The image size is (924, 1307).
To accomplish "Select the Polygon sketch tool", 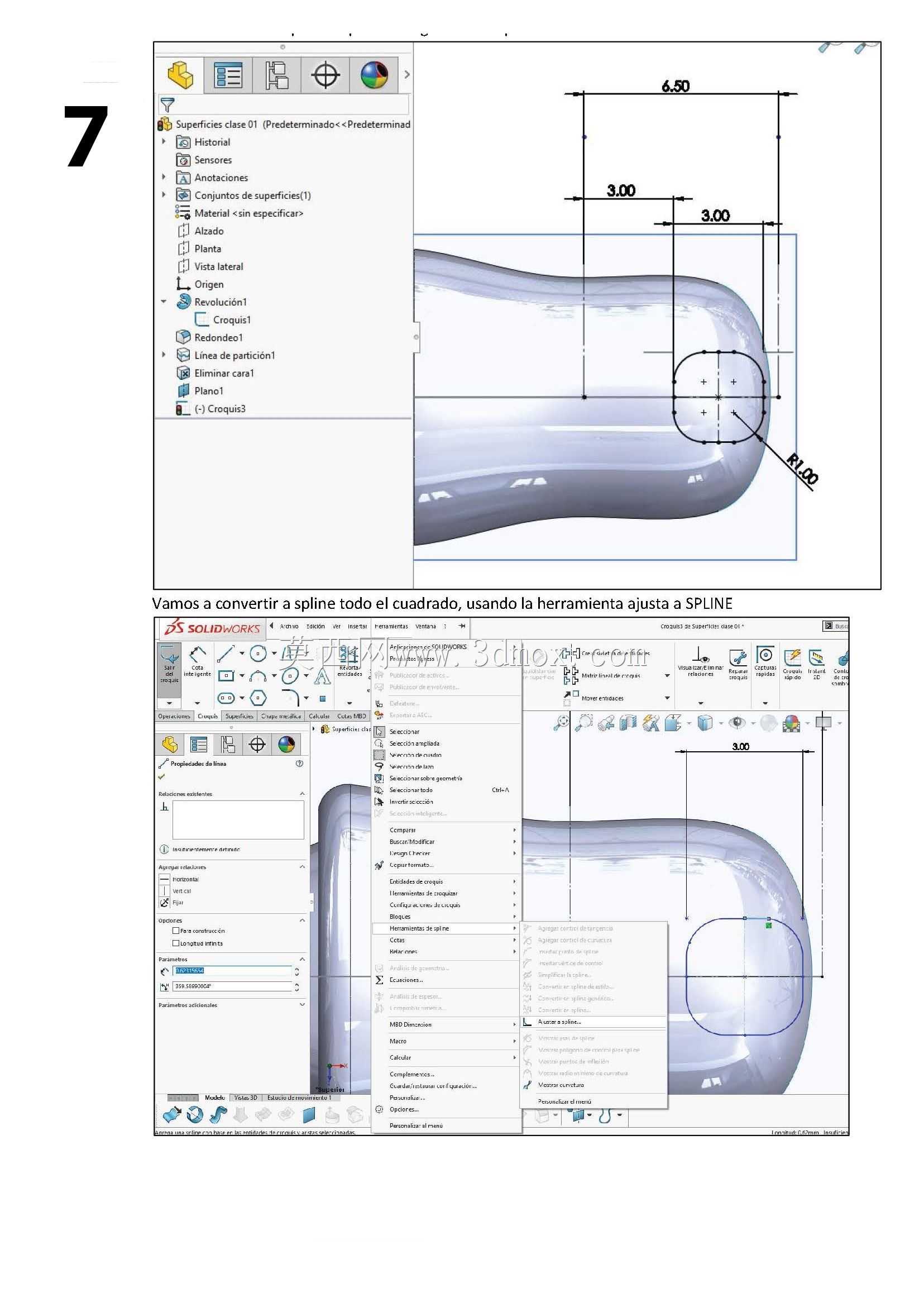I will pyautogui.click(x=258, y=698).
